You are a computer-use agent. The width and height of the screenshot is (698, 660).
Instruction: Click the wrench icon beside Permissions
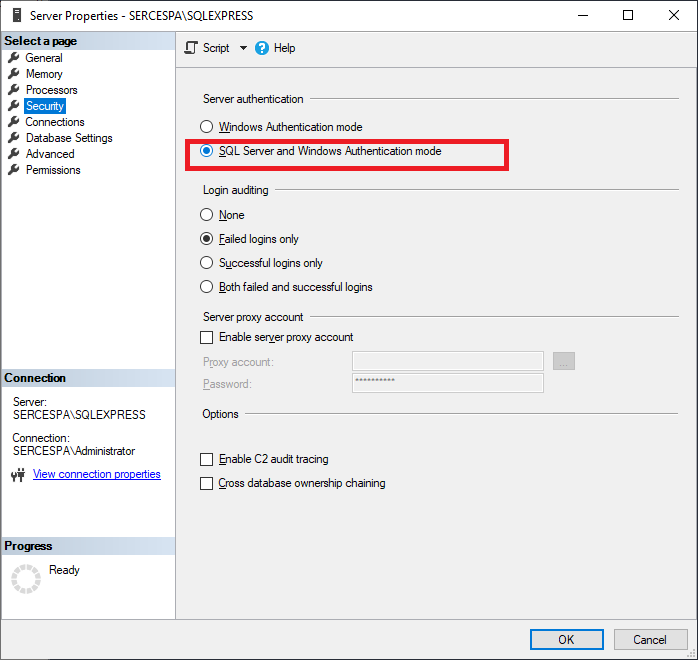coord(14,170)
